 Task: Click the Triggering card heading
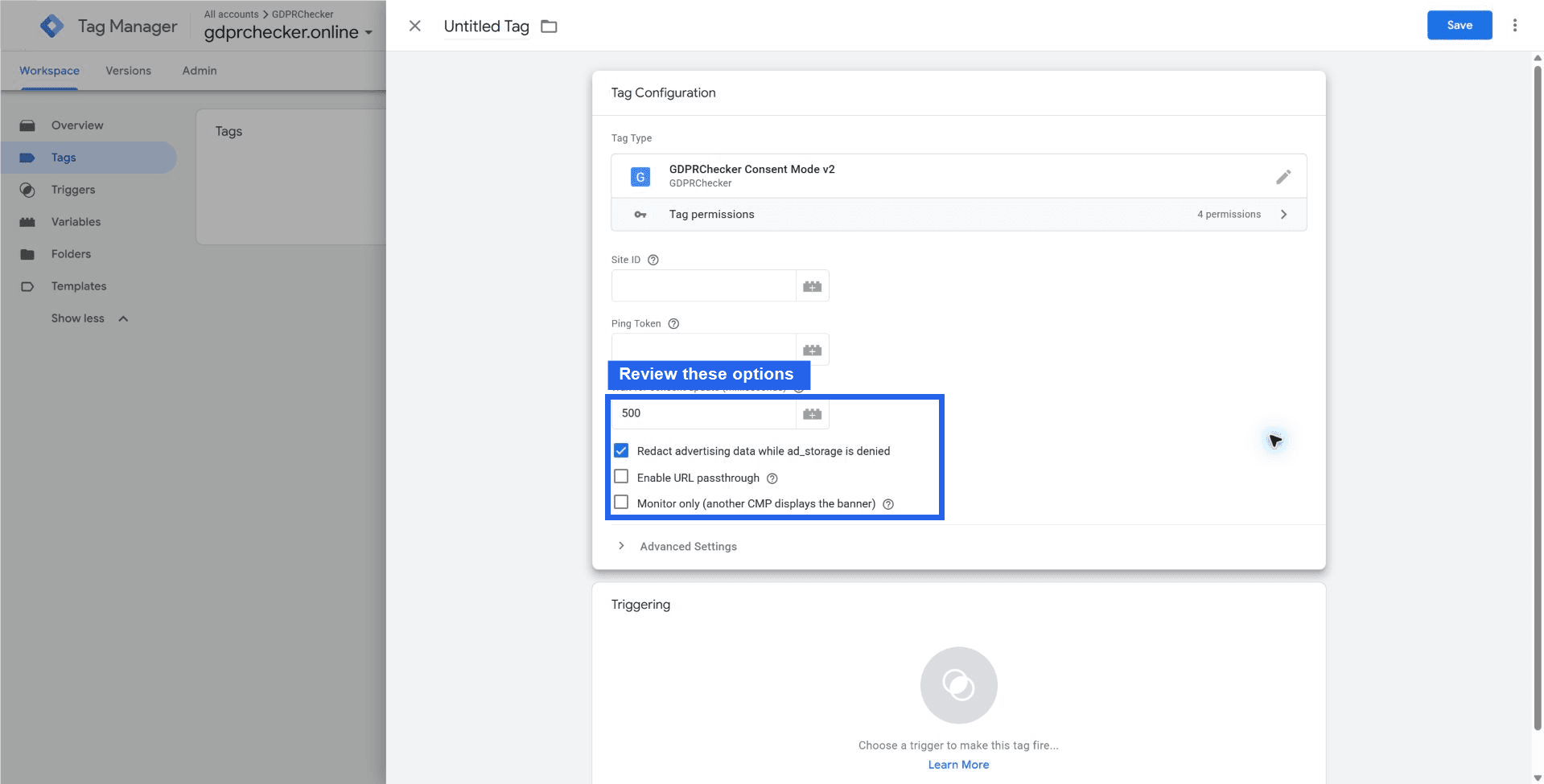(640, 605)
